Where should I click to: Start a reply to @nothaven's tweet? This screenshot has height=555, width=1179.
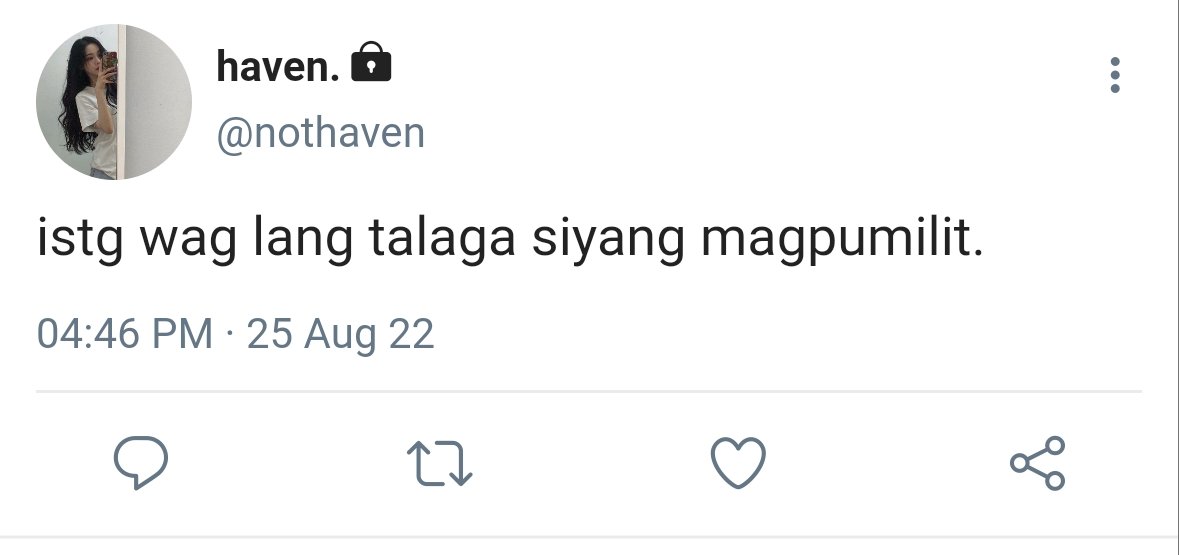coord(141,462)
